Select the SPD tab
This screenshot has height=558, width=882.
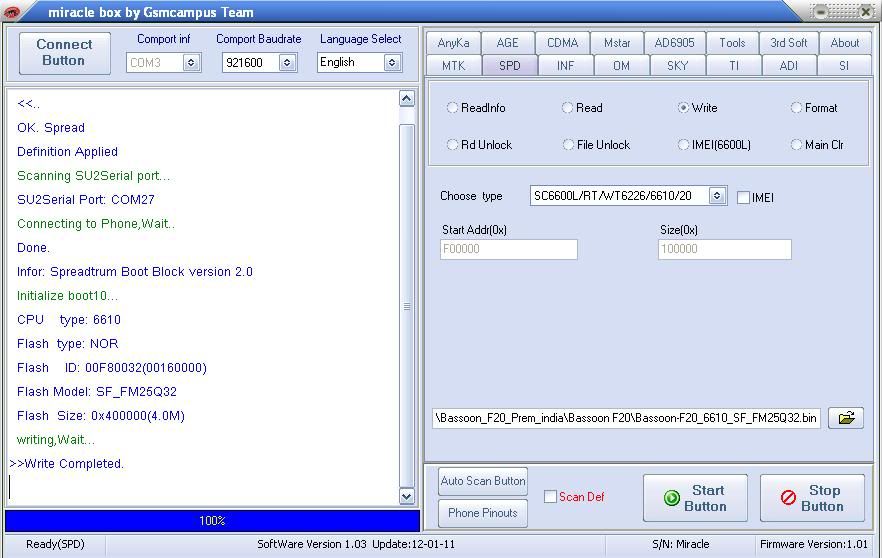[510, 66]
